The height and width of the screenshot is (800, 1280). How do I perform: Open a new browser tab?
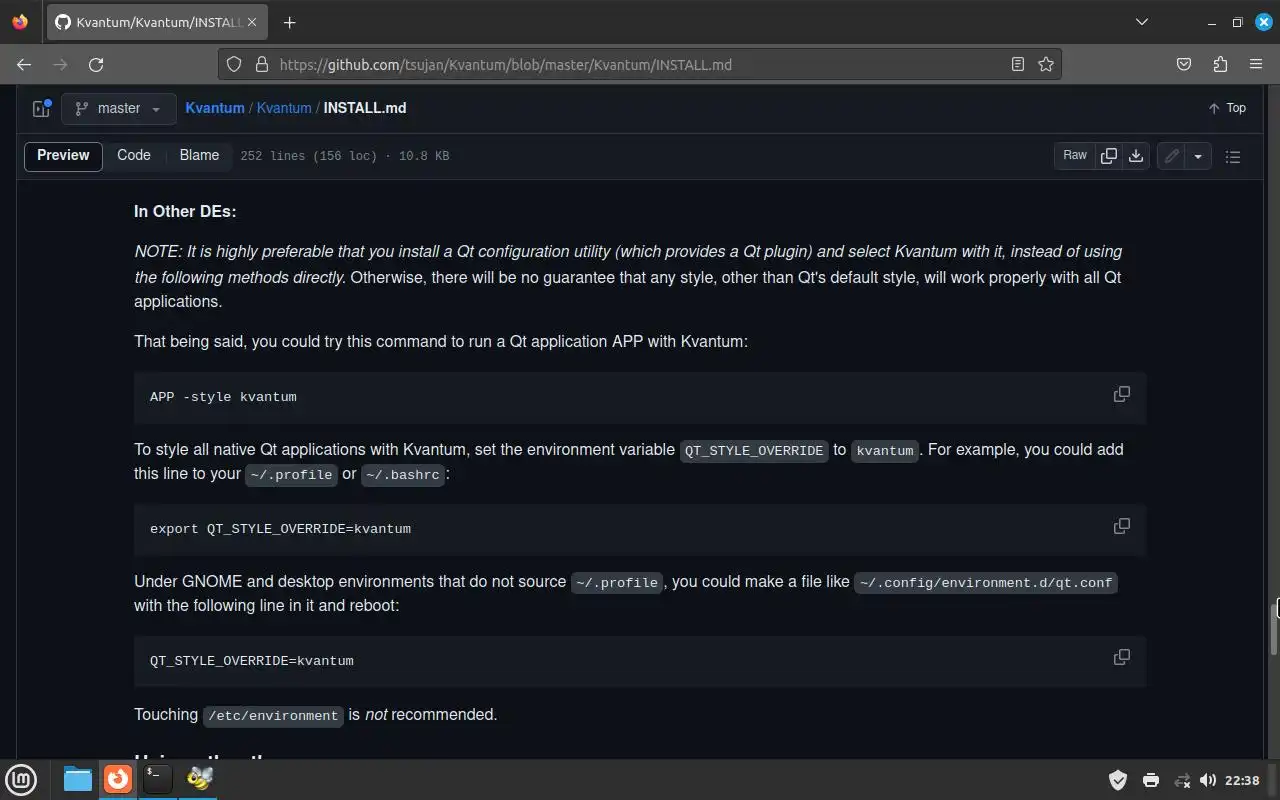pos(289,22)
